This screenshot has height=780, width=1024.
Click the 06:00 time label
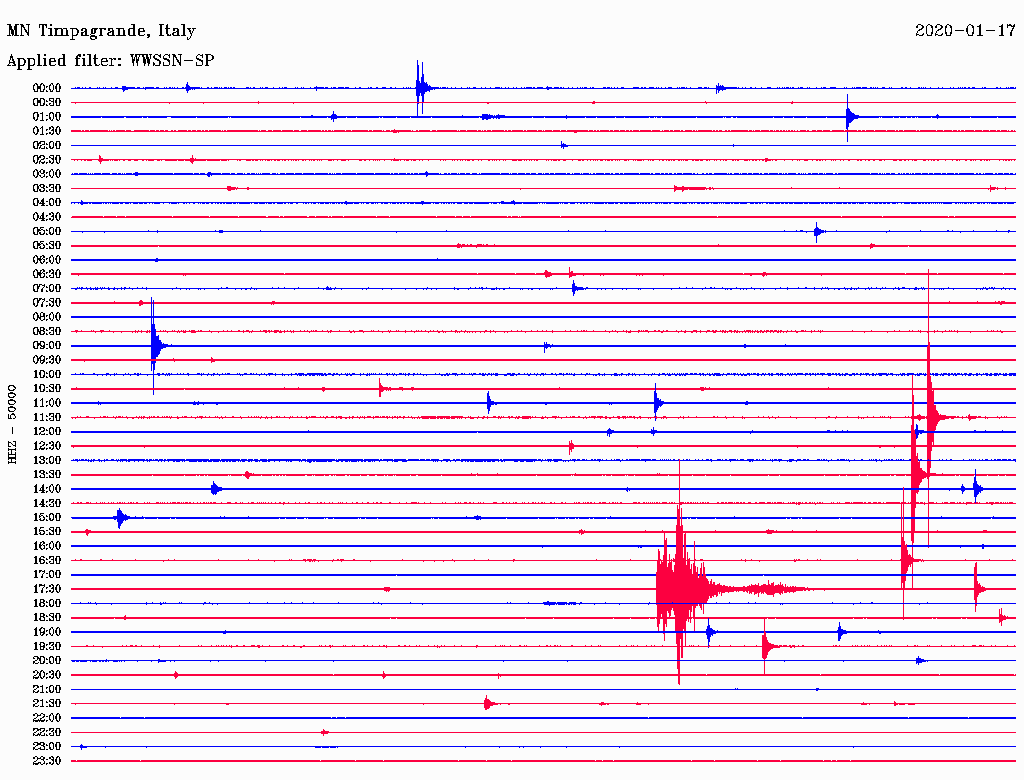[x=47, y=260]
